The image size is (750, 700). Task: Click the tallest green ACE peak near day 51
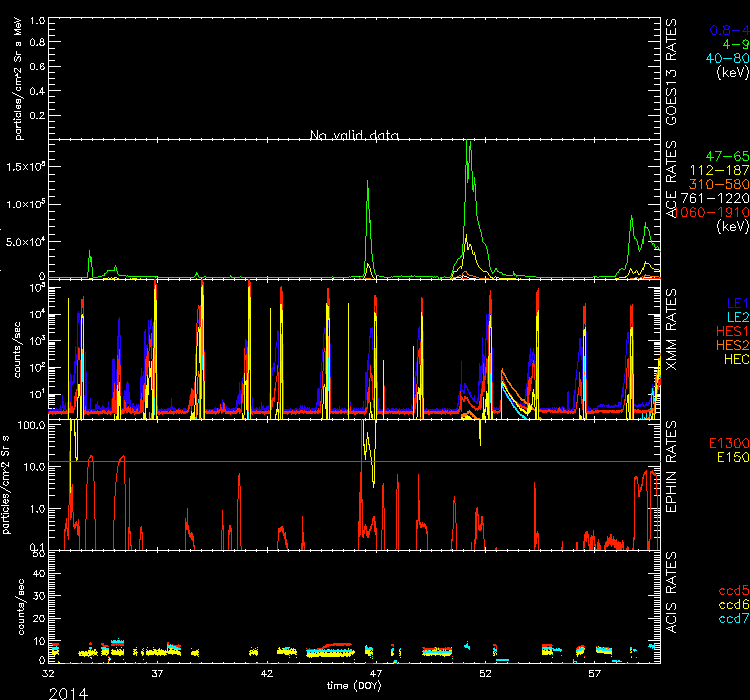pos(468,143)
